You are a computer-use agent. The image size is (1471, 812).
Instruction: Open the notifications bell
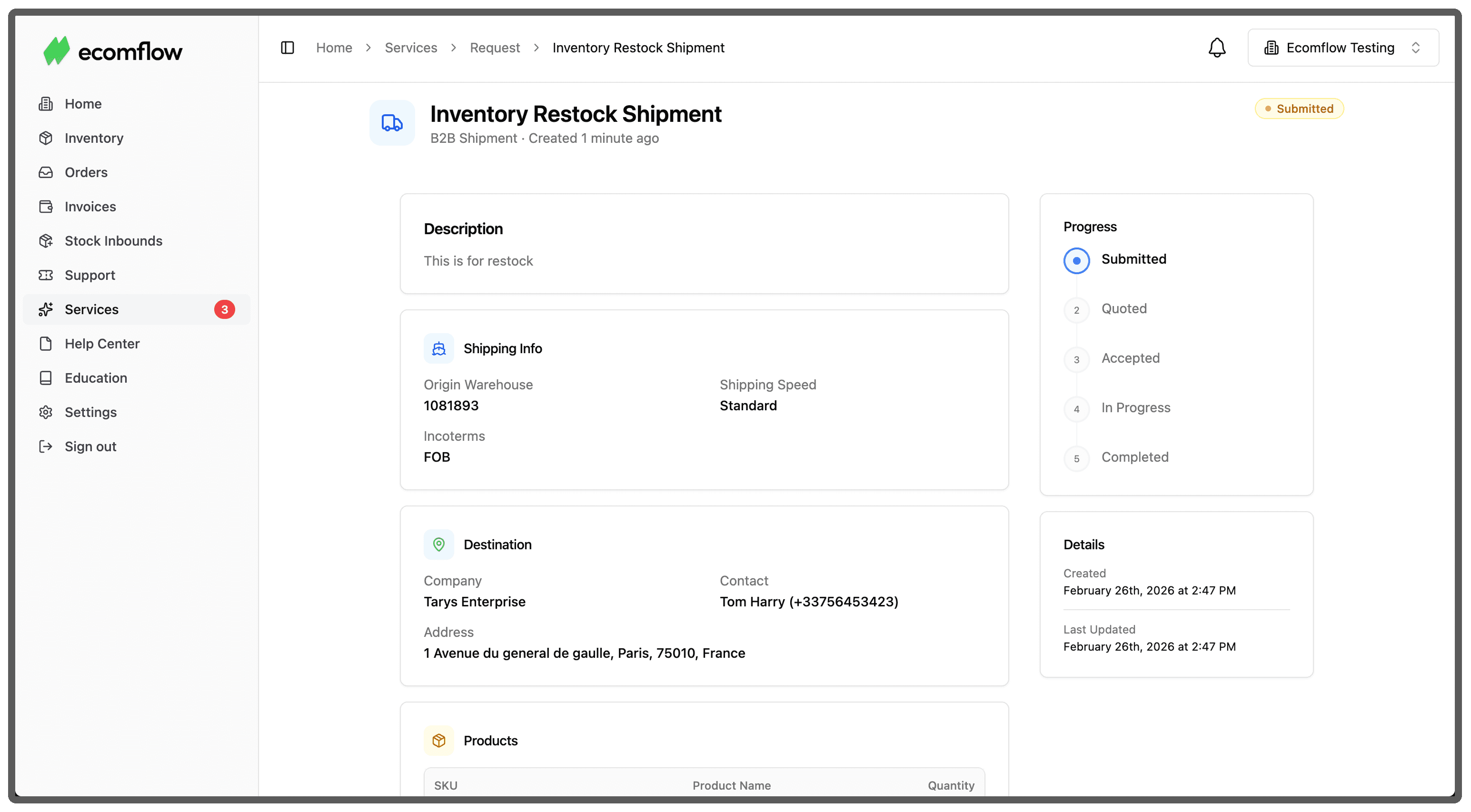[1216, 48]
